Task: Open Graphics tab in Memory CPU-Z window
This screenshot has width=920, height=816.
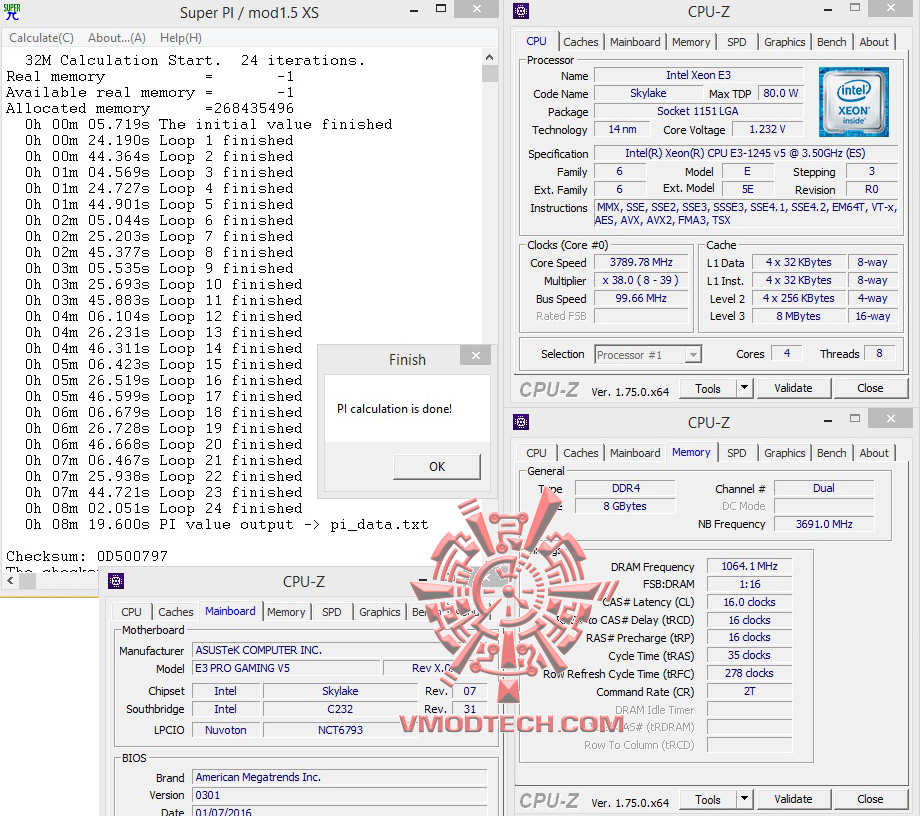Action: point(784,453)
